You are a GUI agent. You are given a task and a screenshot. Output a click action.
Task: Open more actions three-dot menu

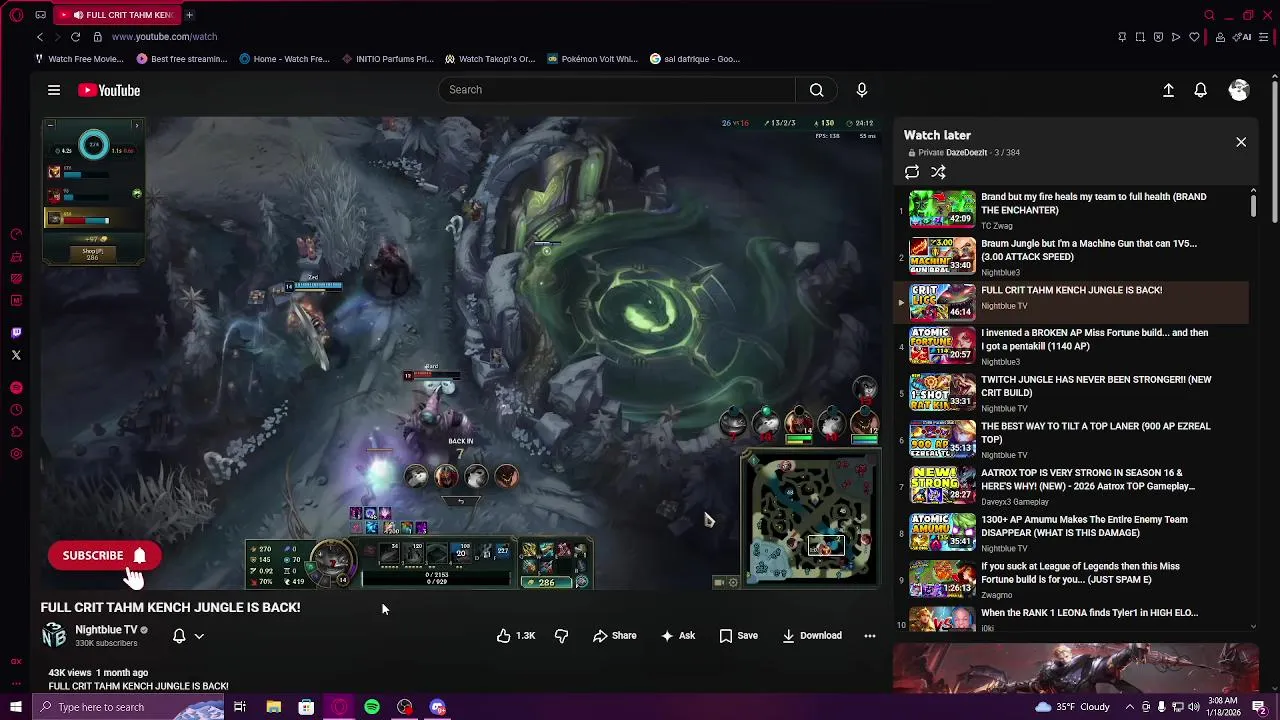tap(870, 636)
